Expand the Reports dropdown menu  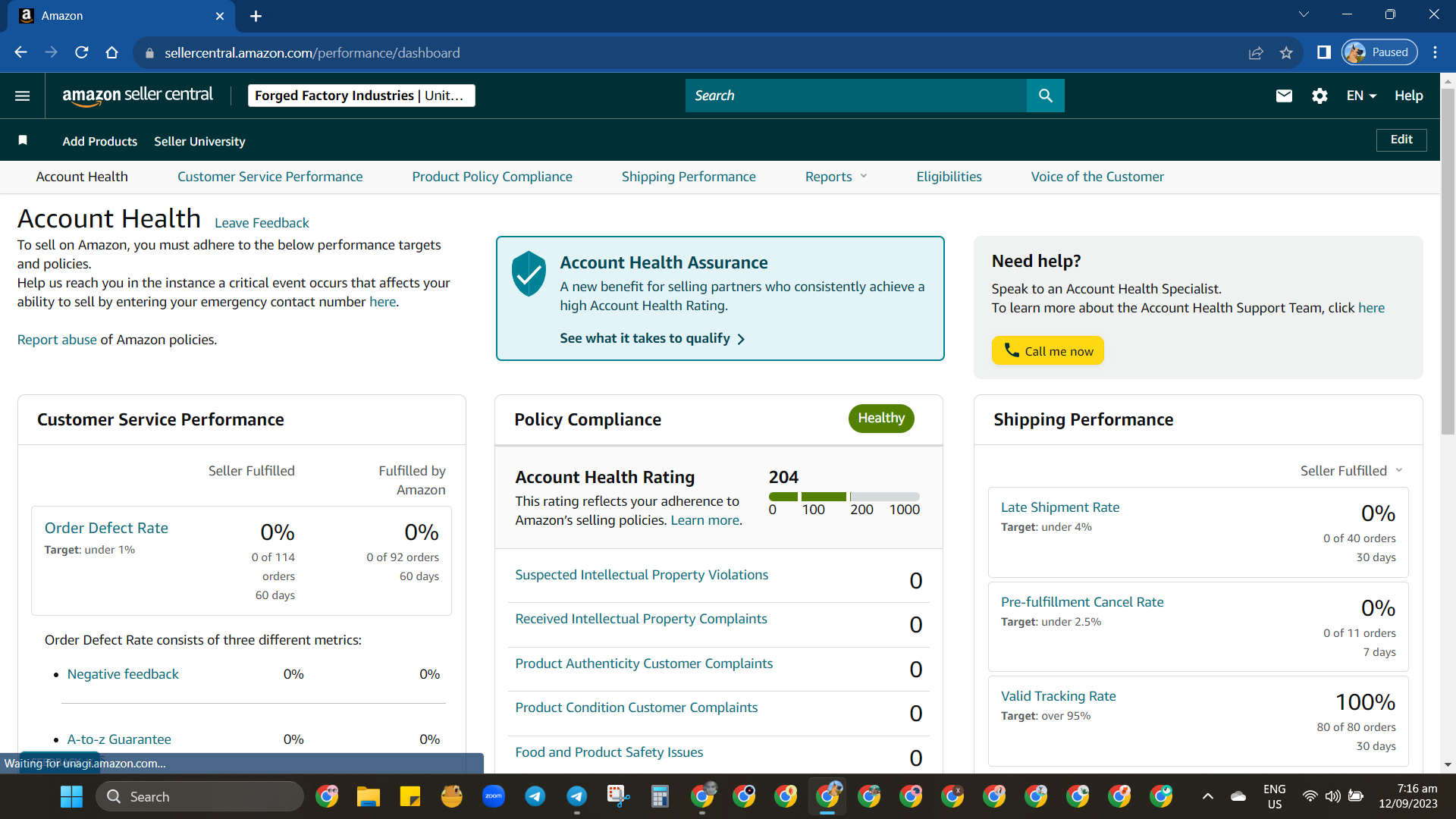pyautogui.click(x=836, y=177)
